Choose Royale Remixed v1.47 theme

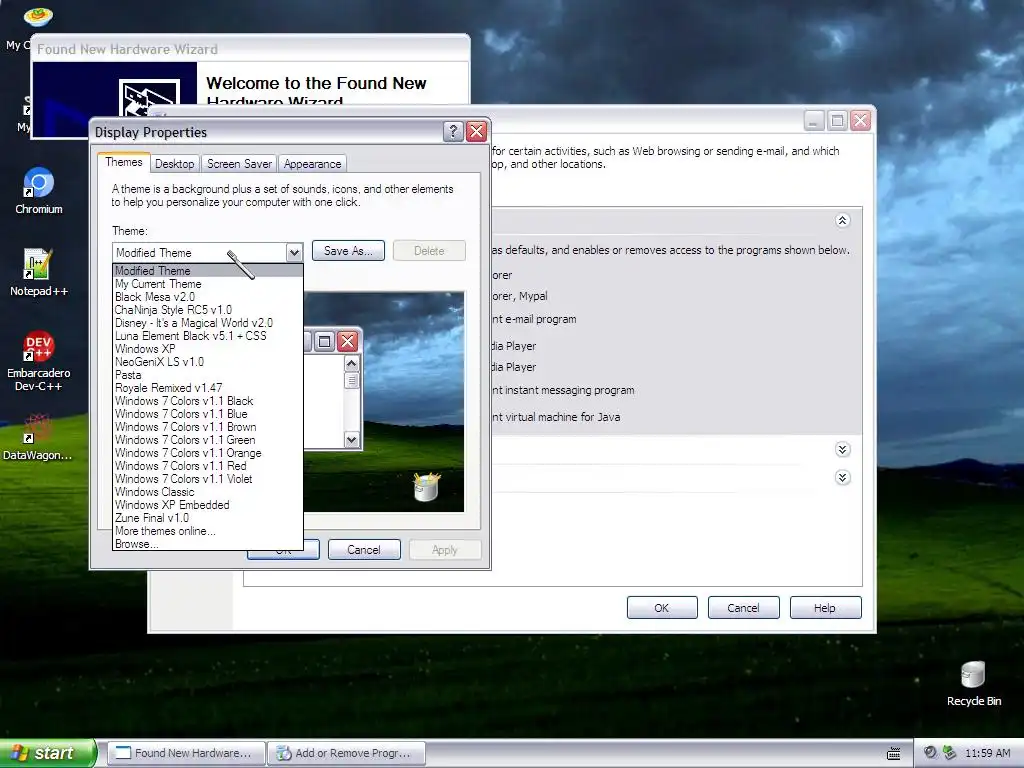click(208, 388)
